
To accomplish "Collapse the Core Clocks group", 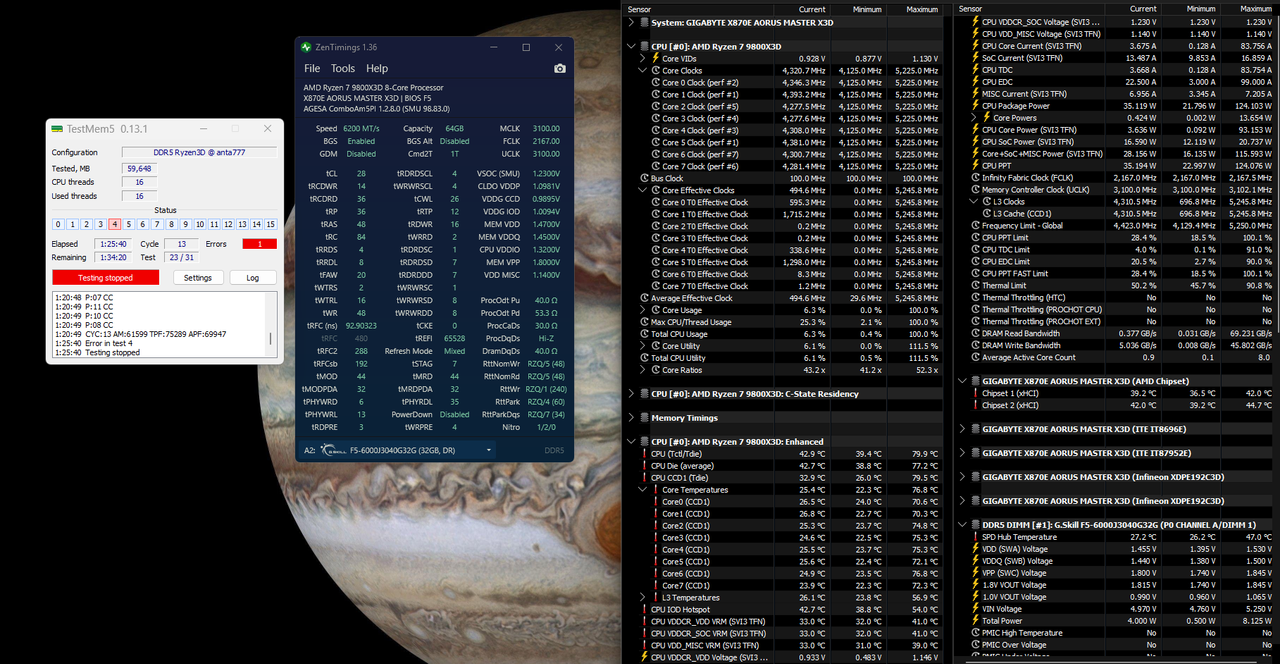I will [x=642, y=70].
